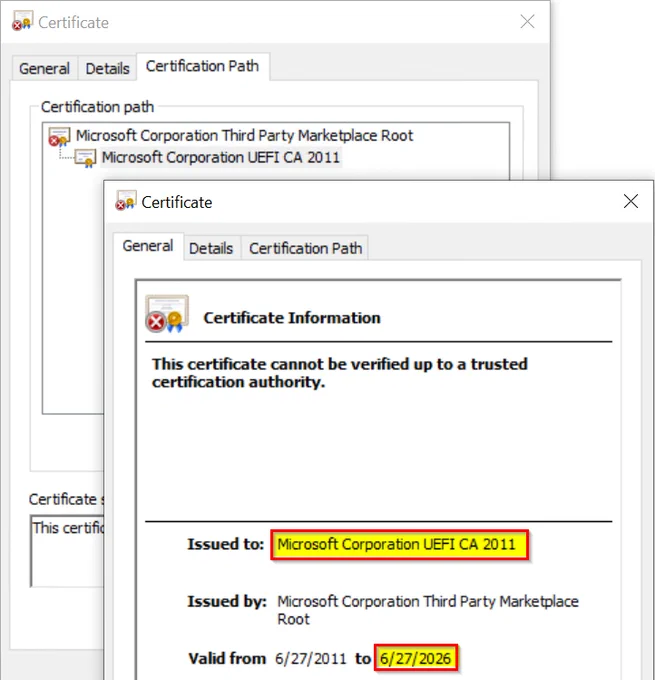Click the cannot be verified warning message

click(x=340, y=373)
